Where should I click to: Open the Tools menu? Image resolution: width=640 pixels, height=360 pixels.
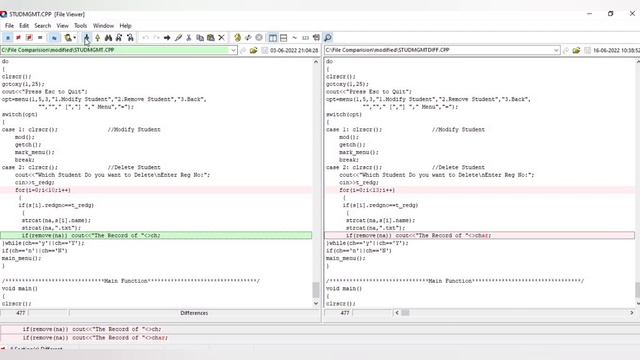(80, 26)
